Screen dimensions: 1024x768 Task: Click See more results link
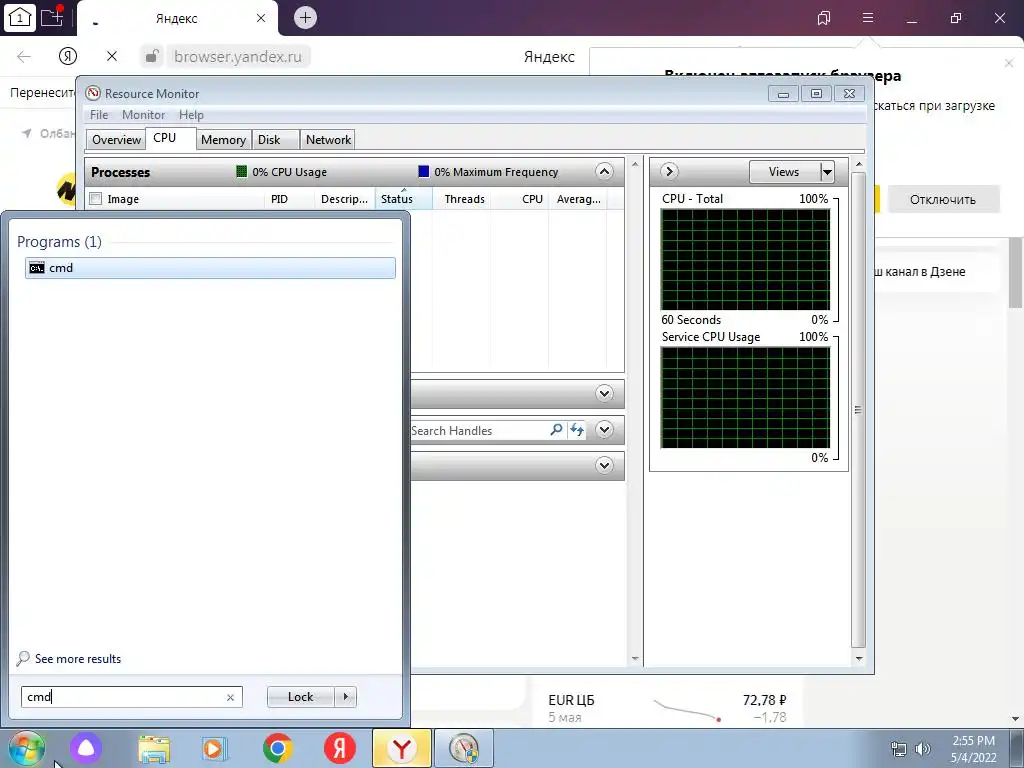pos(78,659)
